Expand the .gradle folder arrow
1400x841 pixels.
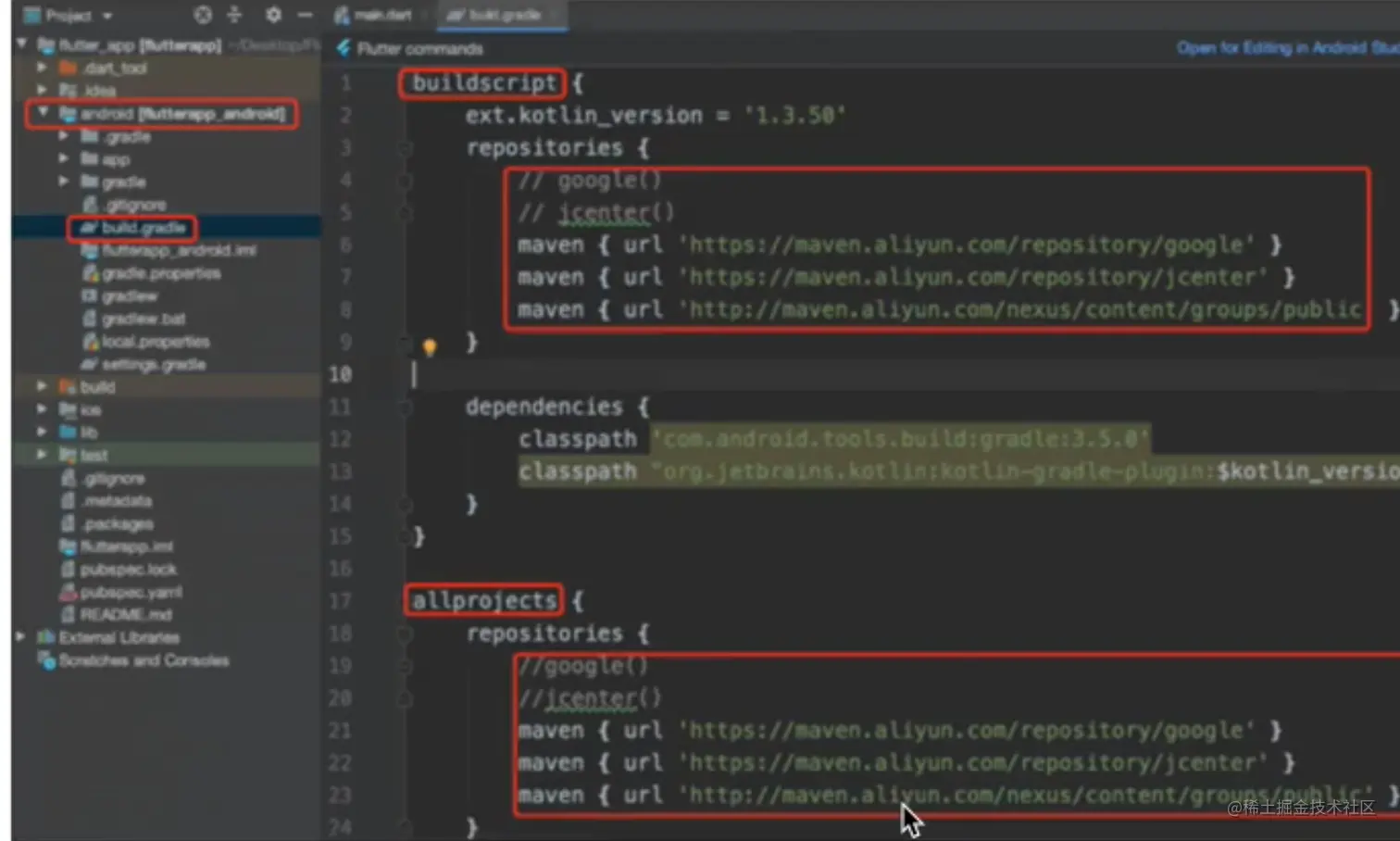point(64,135)
